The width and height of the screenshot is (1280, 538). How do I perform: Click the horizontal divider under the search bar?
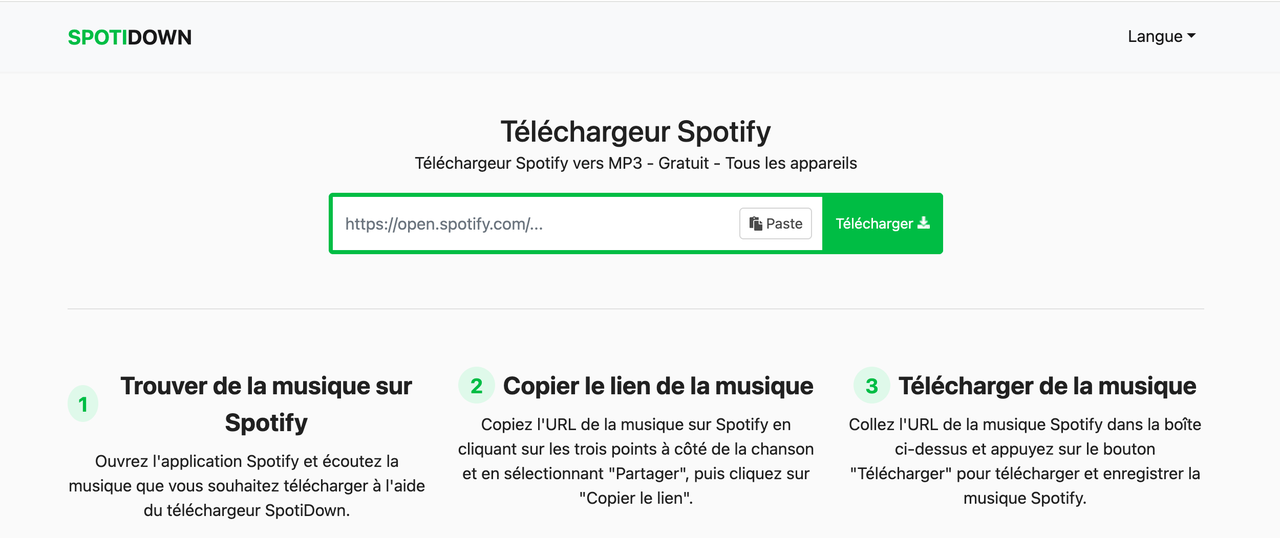[x=636, y=309]
